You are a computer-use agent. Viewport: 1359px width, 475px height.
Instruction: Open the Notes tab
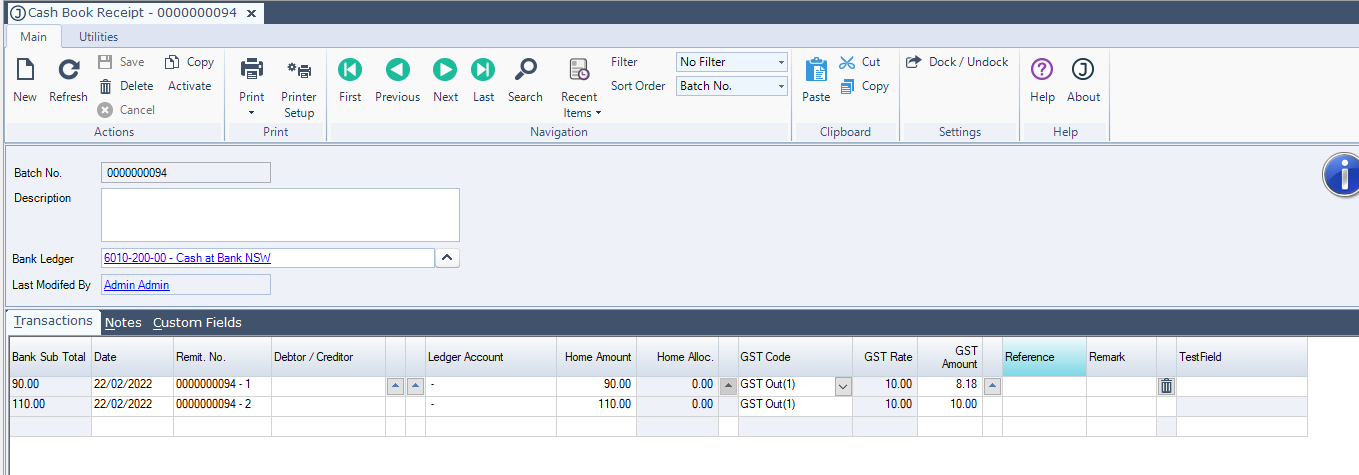click(x=123, y=322)
